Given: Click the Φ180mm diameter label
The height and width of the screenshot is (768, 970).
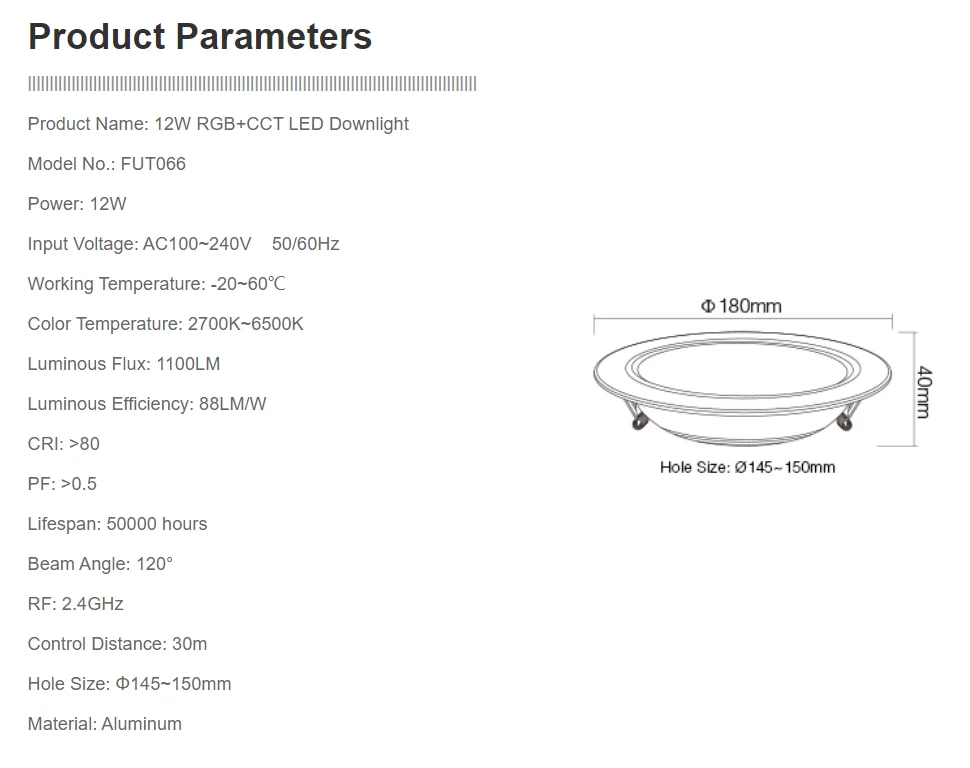Looking at the screenshot, I should point(741,306).
